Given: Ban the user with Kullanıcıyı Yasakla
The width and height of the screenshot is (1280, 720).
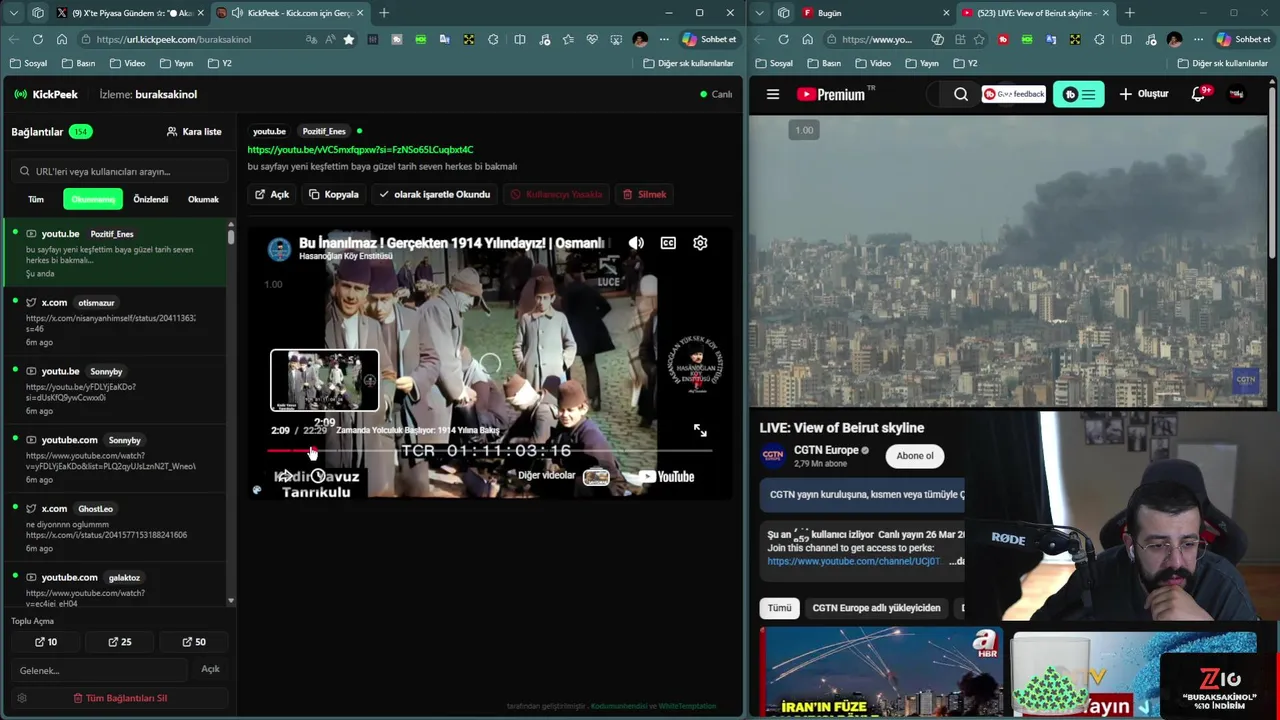Looking at the screenshot, I should 556,194.
